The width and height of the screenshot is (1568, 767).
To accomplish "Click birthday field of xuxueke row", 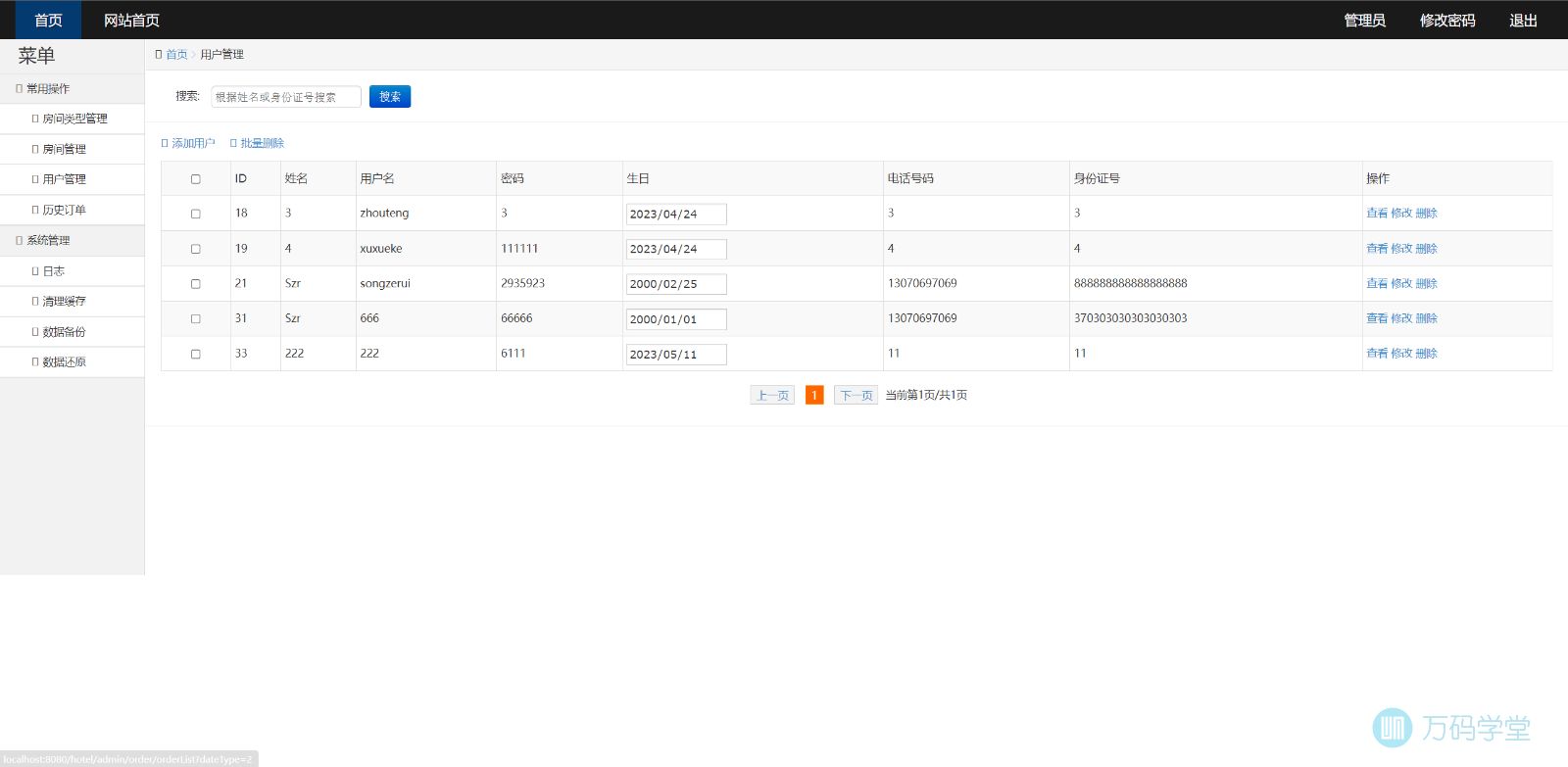I will pyautogui.click(x=676, y=249).
